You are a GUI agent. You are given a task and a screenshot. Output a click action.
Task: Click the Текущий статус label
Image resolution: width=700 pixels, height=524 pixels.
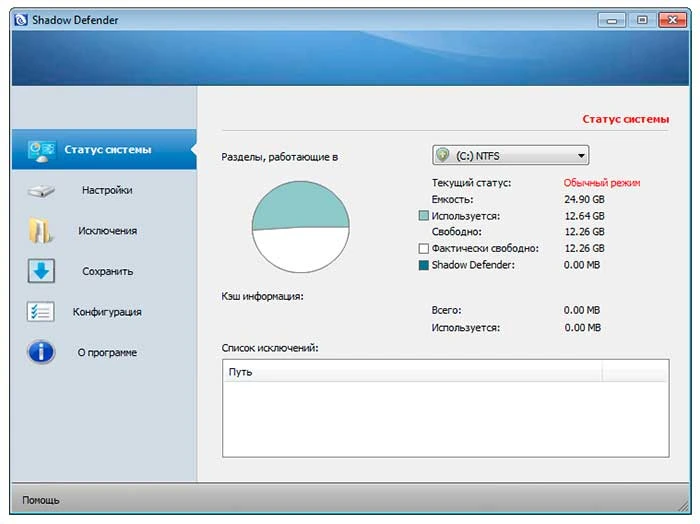coord(471,183)
